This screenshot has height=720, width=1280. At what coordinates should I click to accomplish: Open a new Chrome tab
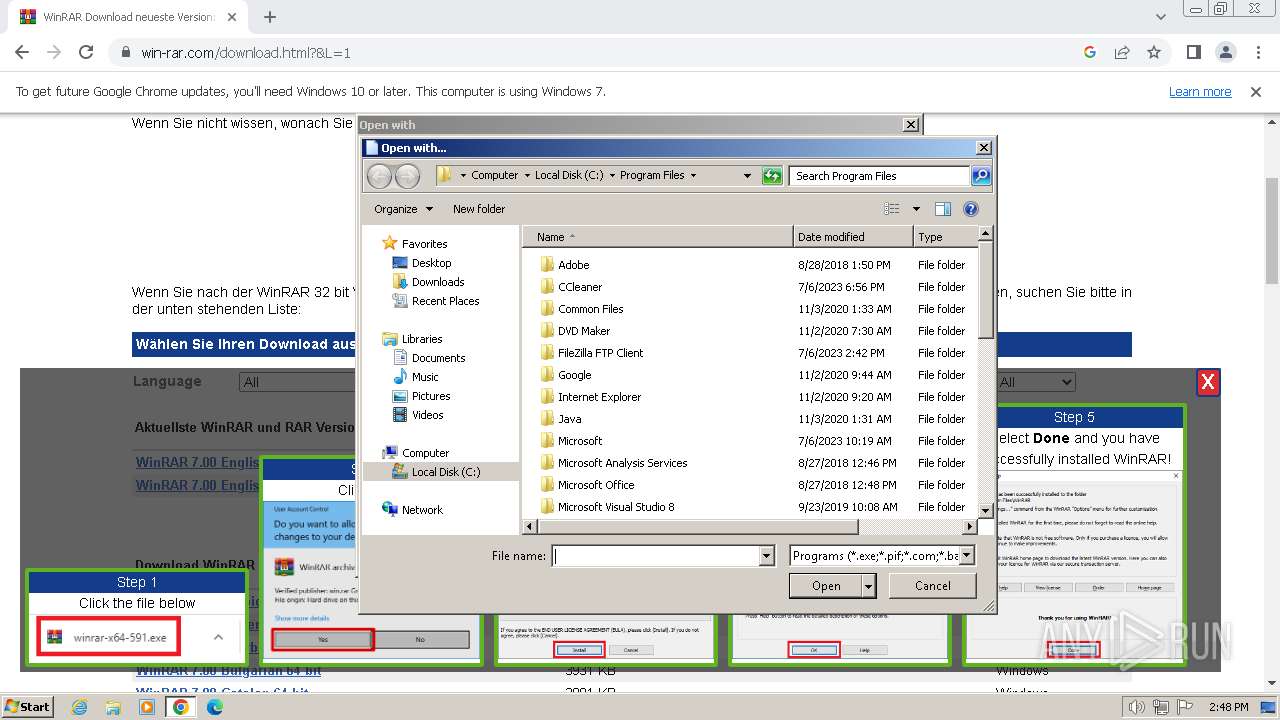pyautogui.click(x=270, y=17)
